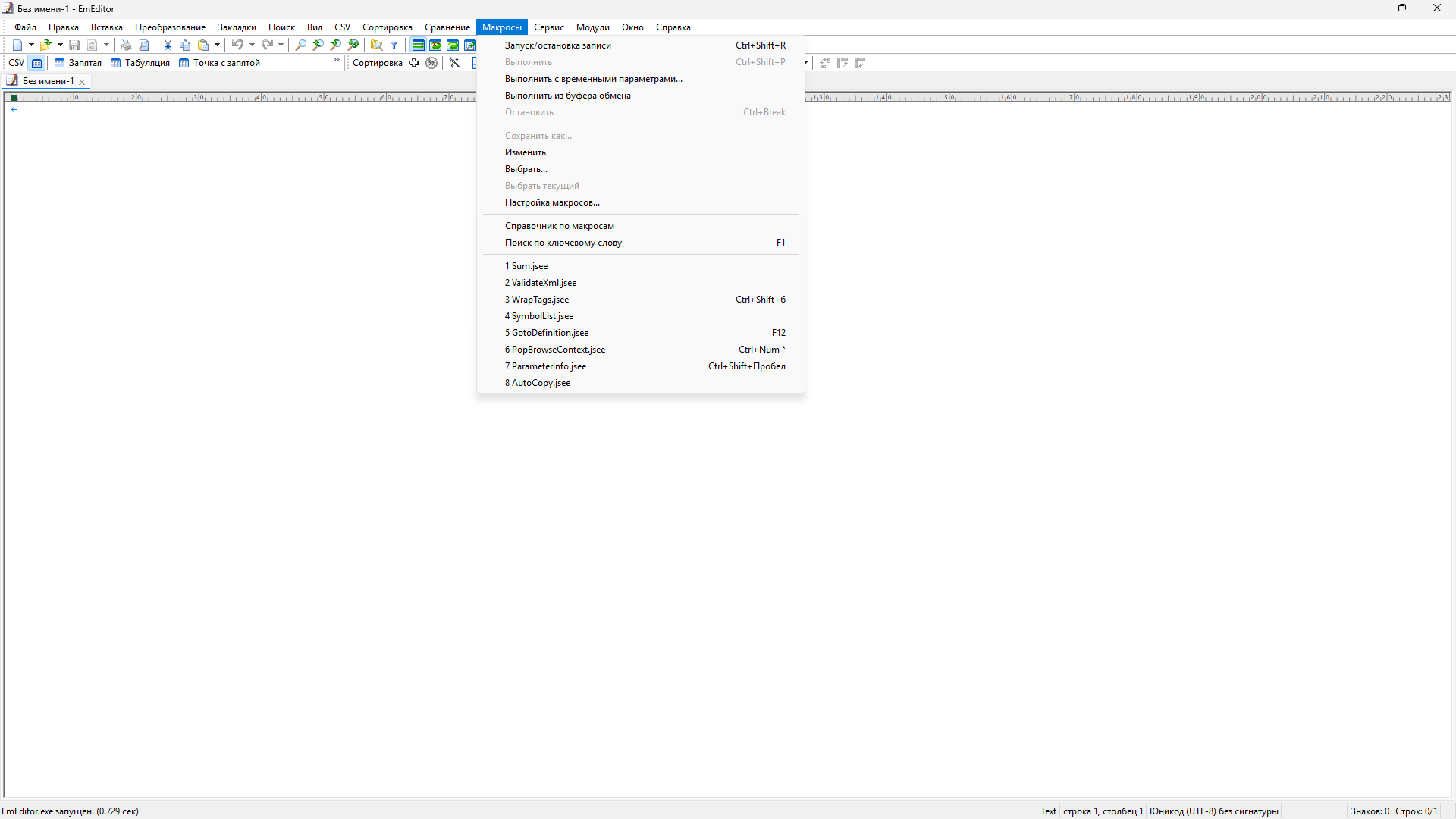The height and width of the screenshot is (819, 1456).
Task: Click the Redo arrow icon
Action: tap(267, 45)
